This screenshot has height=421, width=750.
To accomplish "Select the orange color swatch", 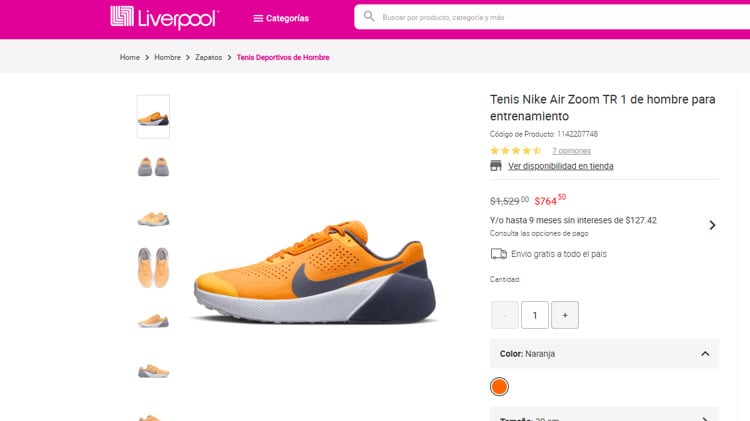I will point(499,387).
